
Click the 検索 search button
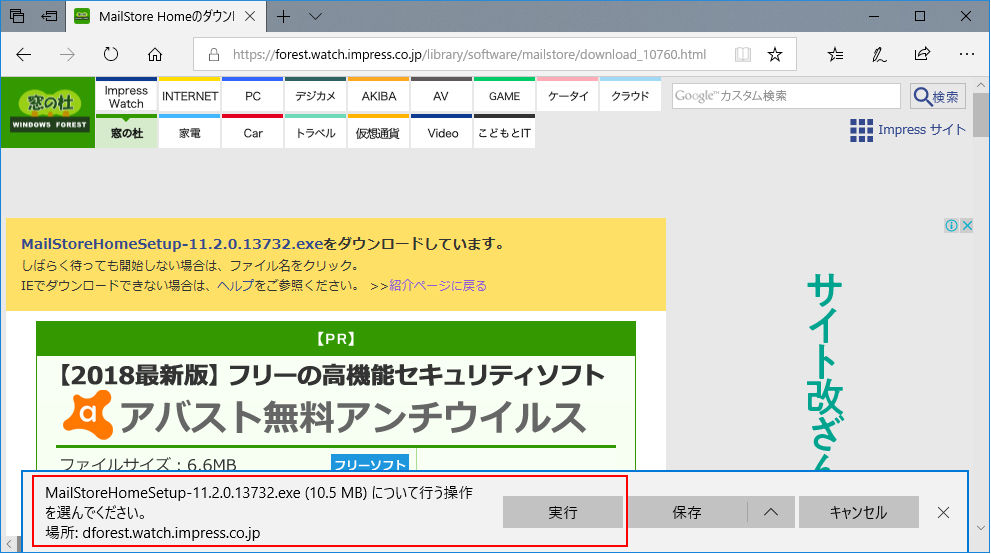tap(938, 96)
